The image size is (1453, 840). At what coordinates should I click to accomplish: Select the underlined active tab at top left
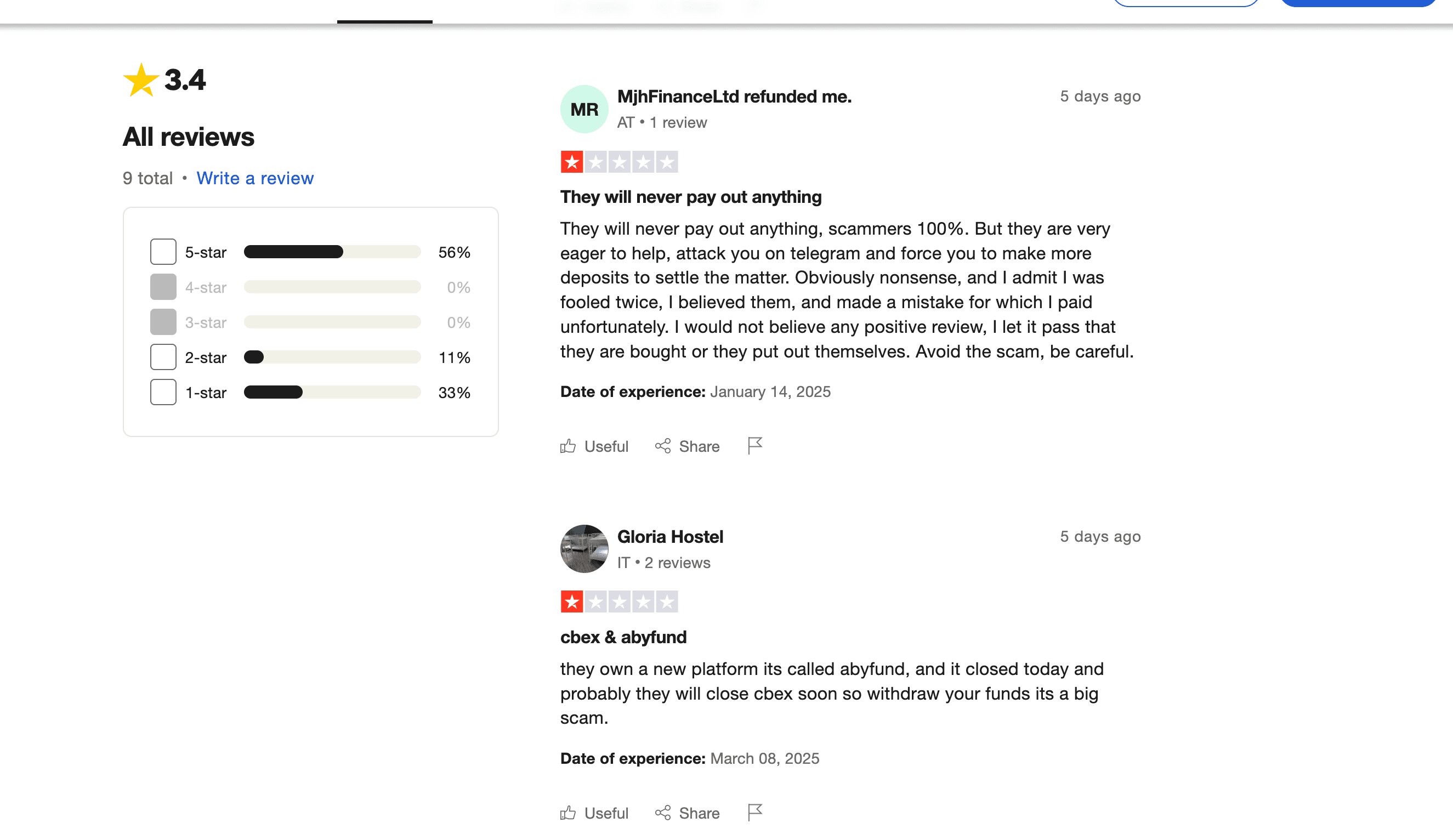(x=384, y=12)
